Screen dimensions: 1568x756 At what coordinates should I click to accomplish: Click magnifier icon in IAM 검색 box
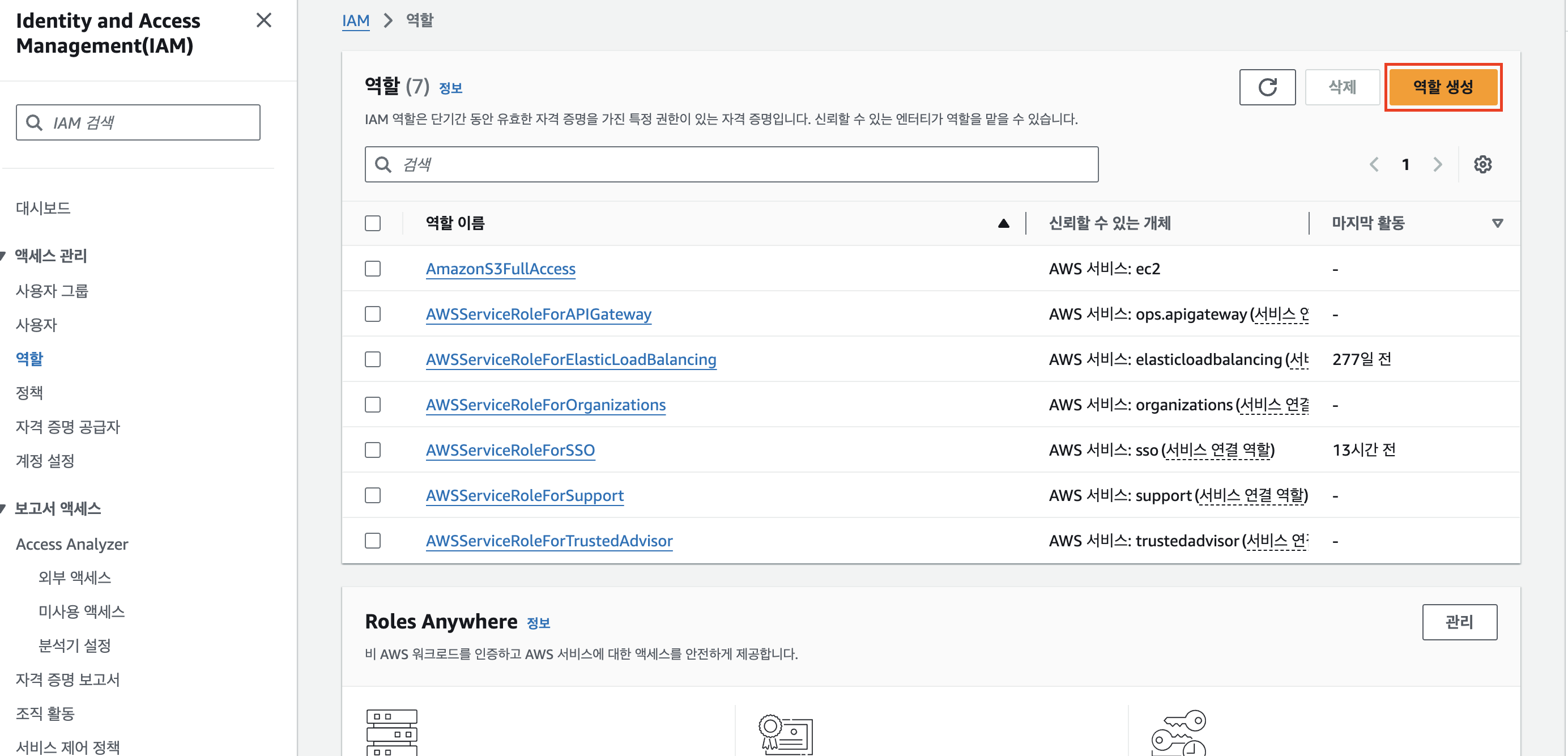35,122
